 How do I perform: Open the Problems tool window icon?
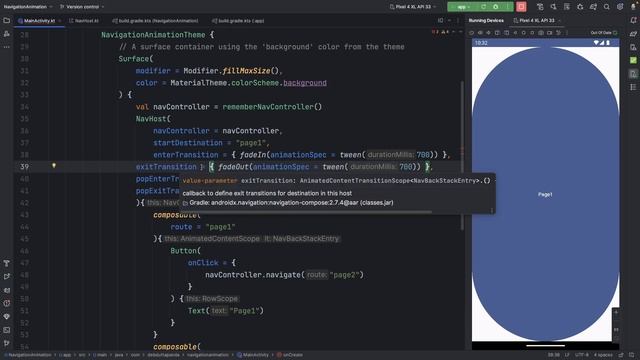point(7,303)
